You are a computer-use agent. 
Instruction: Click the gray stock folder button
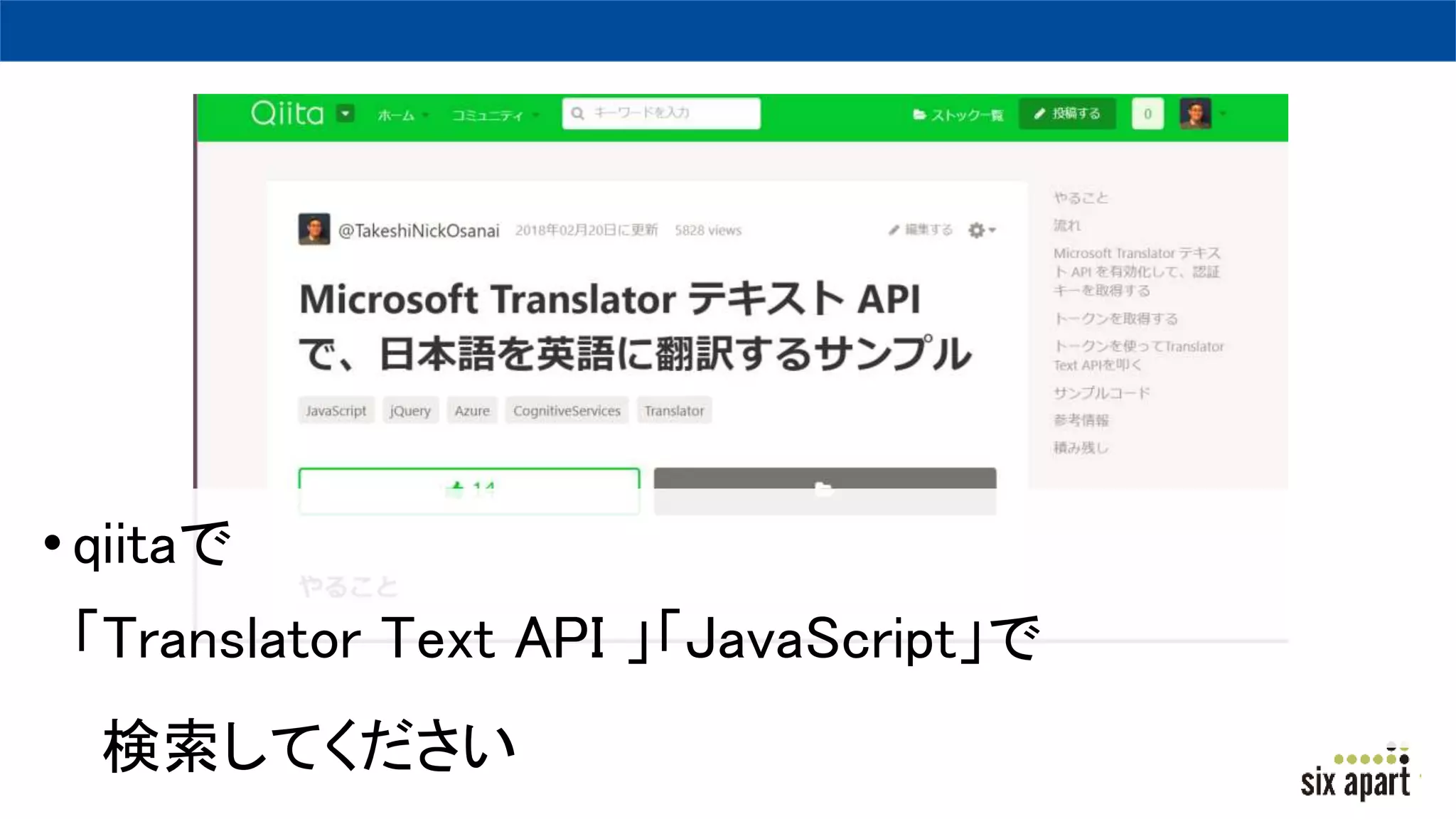825,491
